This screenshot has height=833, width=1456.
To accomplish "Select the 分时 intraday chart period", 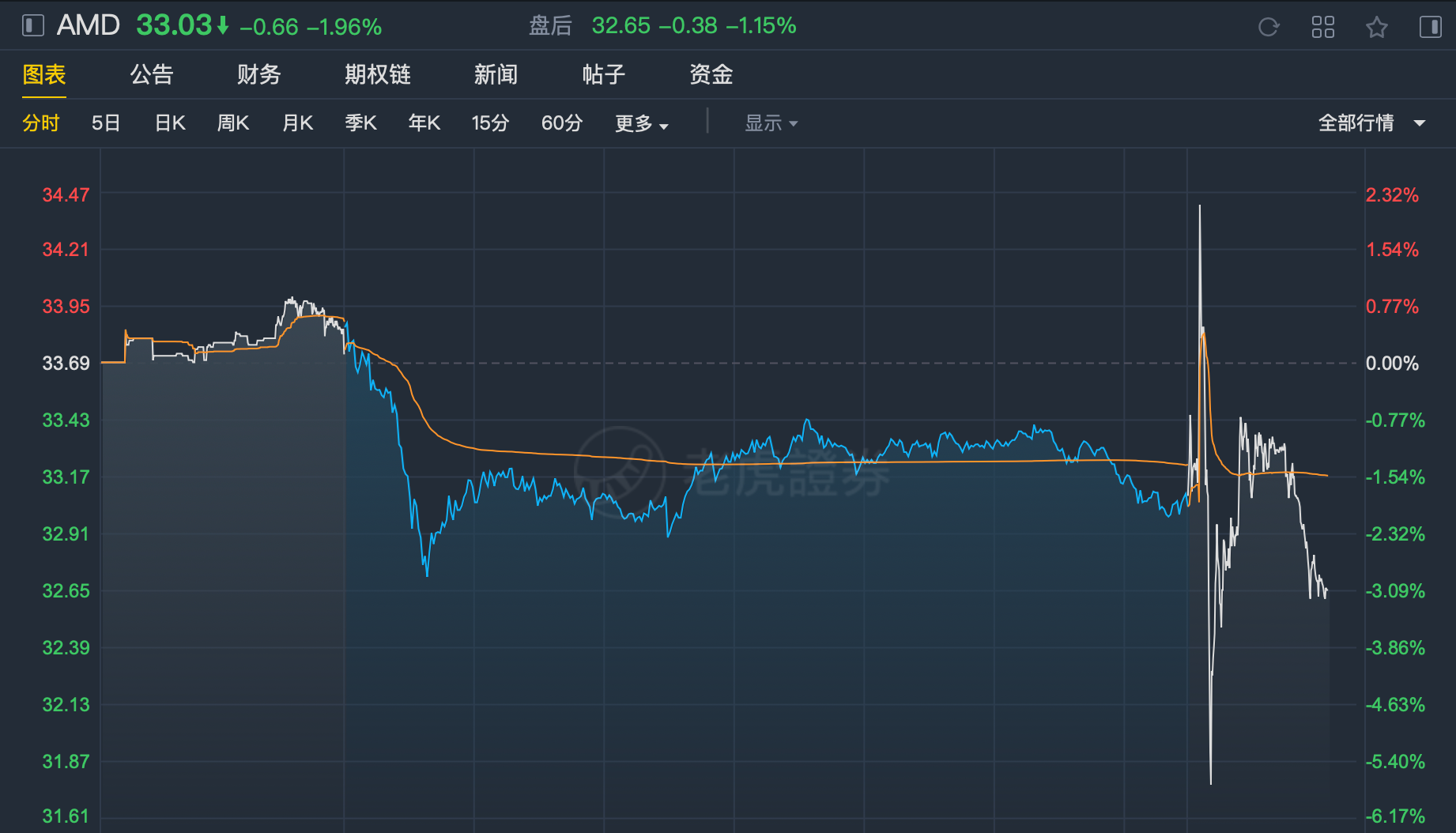I will pyautogui.click(x=41, y=123).
